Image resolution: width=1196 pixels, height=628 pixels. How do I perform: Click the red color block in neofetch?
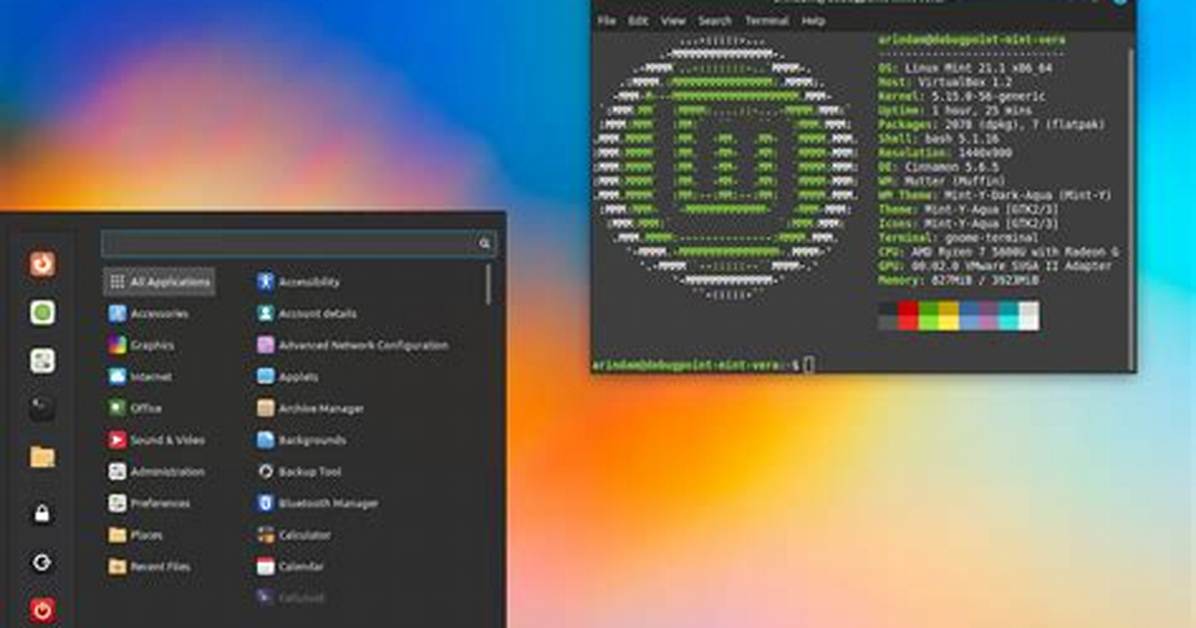(x=908, y=315)
